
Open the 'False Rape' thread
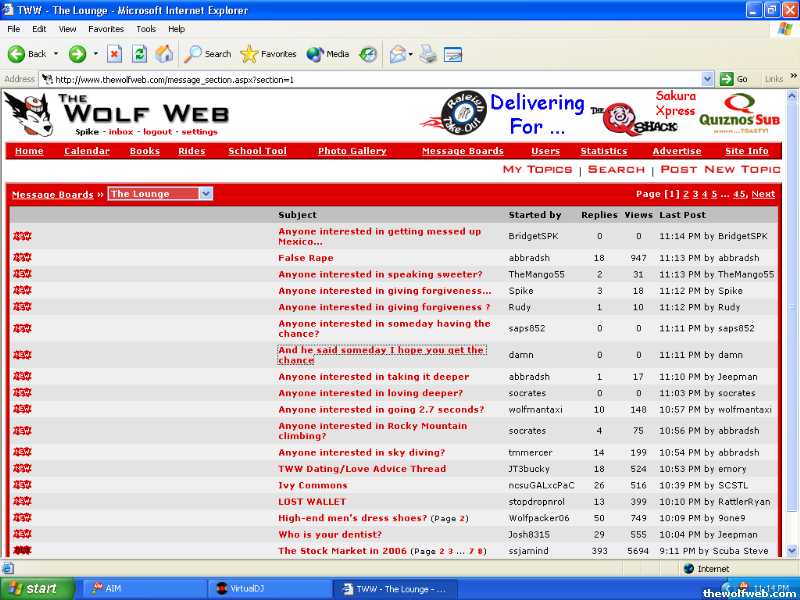(305, 258)
